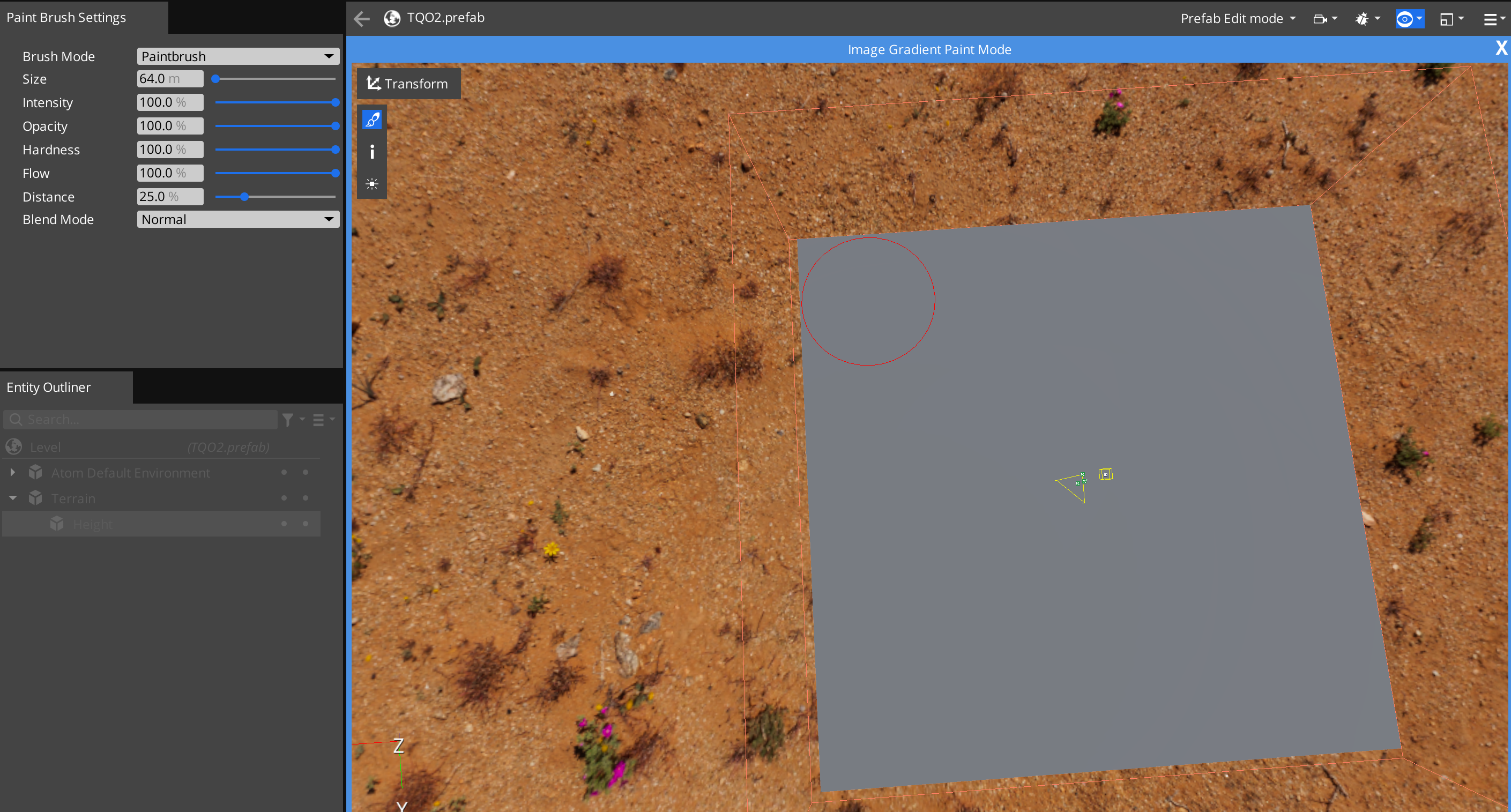
Task: Click the viewport layout icon
Action: click(1447, 19)
